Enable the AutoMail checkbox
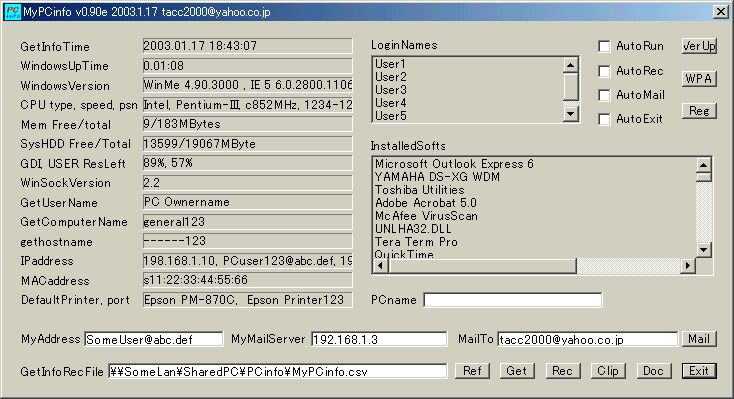 coord(604,95)
